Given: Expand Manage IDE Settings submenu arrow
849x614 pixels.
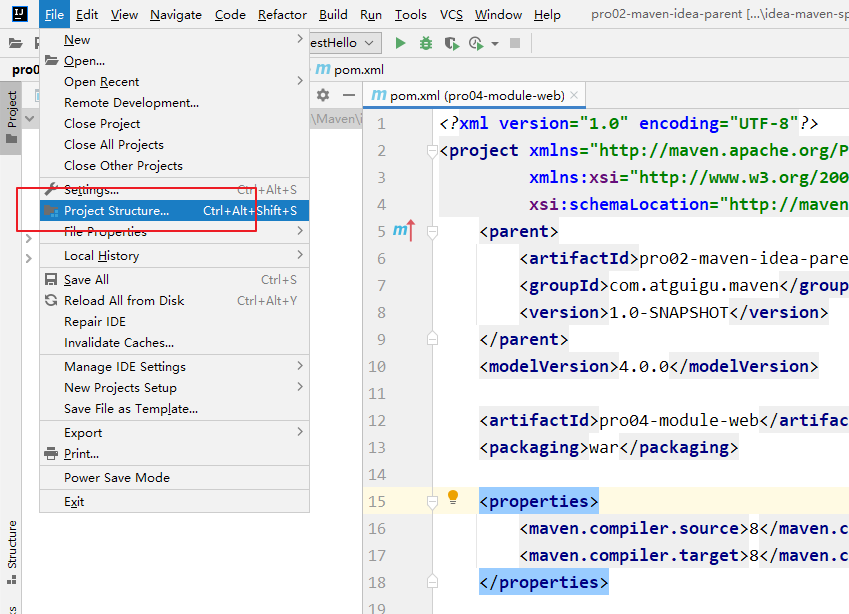Looking at the screenshot, I should [300, 366].
